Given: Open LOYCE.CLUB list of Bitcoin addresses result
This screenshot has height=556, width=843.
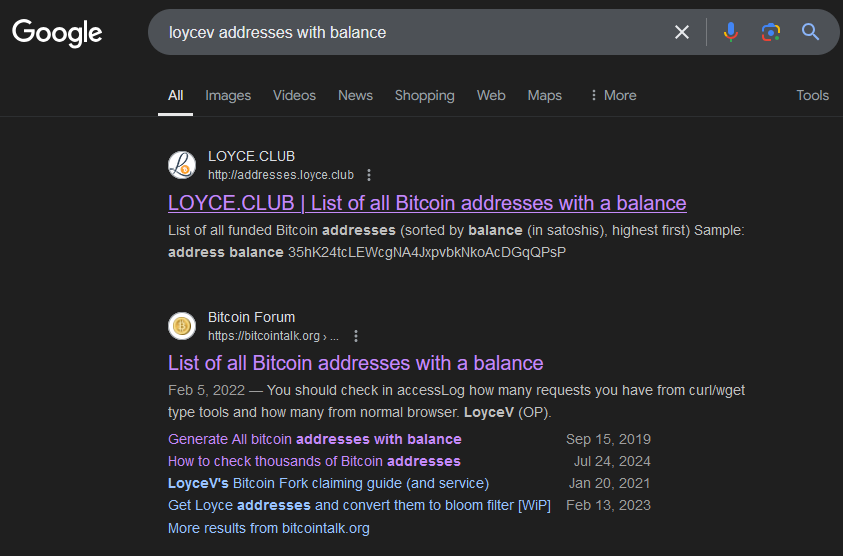Looking at the screenshot, I should [427, 203].
